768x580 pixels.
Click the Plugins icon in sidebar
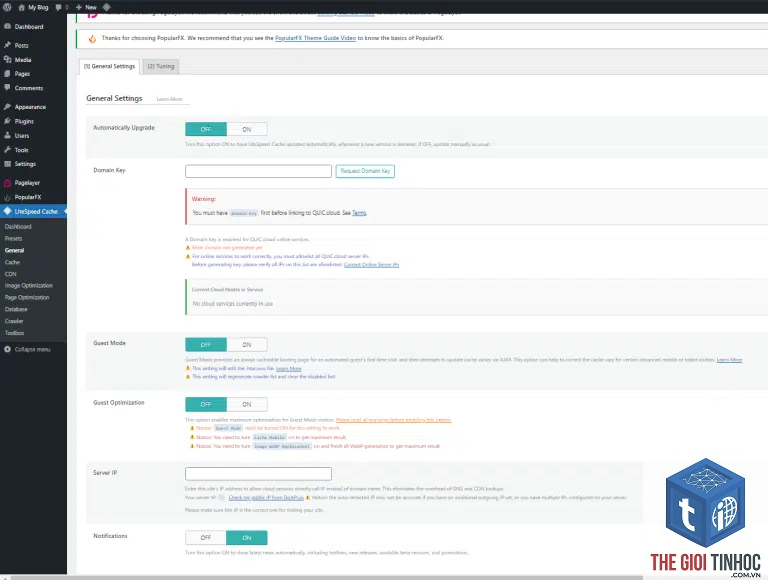pyautogui.click(x=7, y=121)
